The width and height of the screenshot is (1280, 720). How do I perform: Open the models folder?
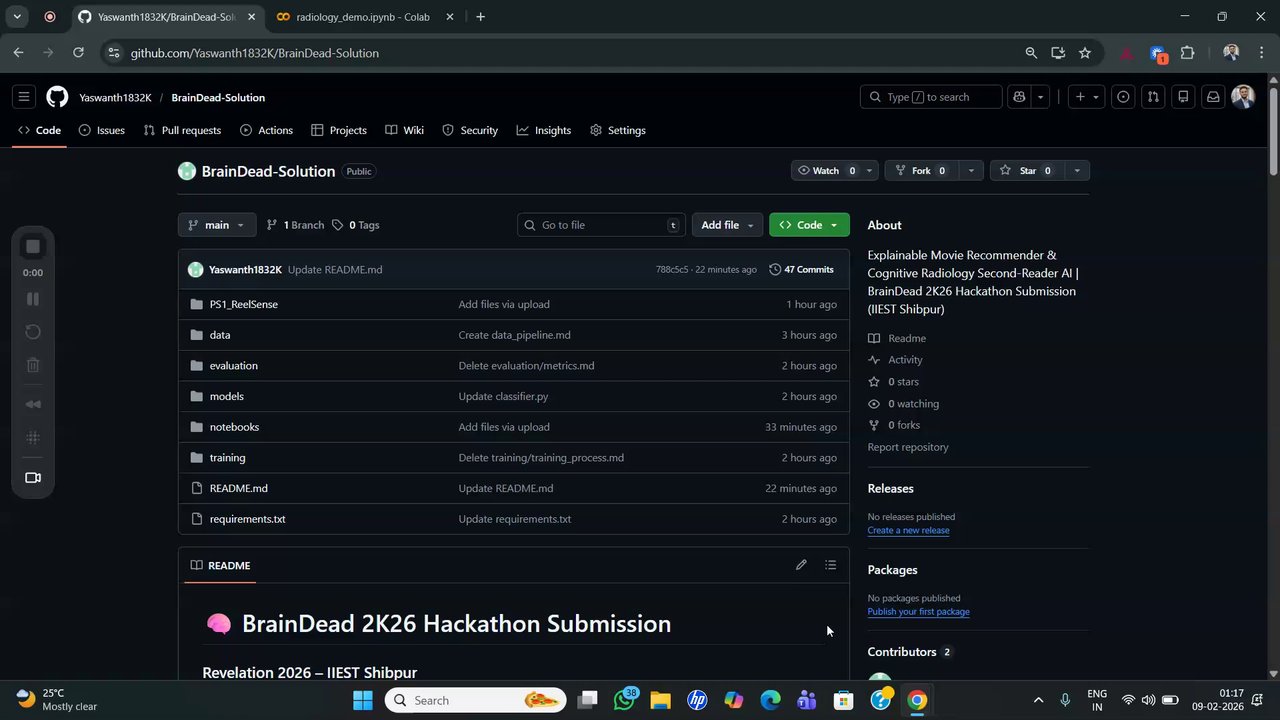click(227, 396)
